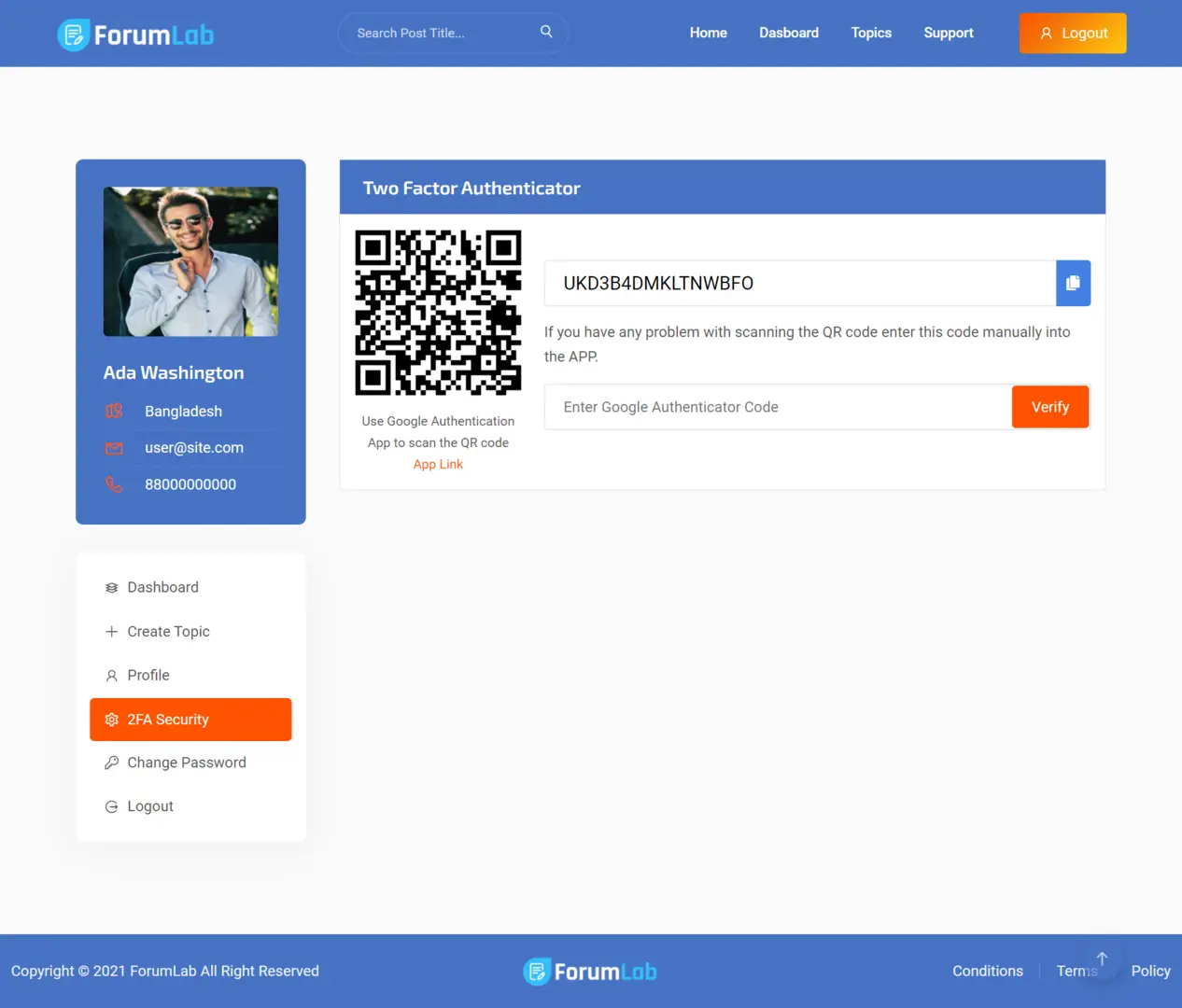The height and width of the screenshot is (1008, 1182).
Task: Click Logout in the sidebar menu
Action: click(x=190, y=806)
